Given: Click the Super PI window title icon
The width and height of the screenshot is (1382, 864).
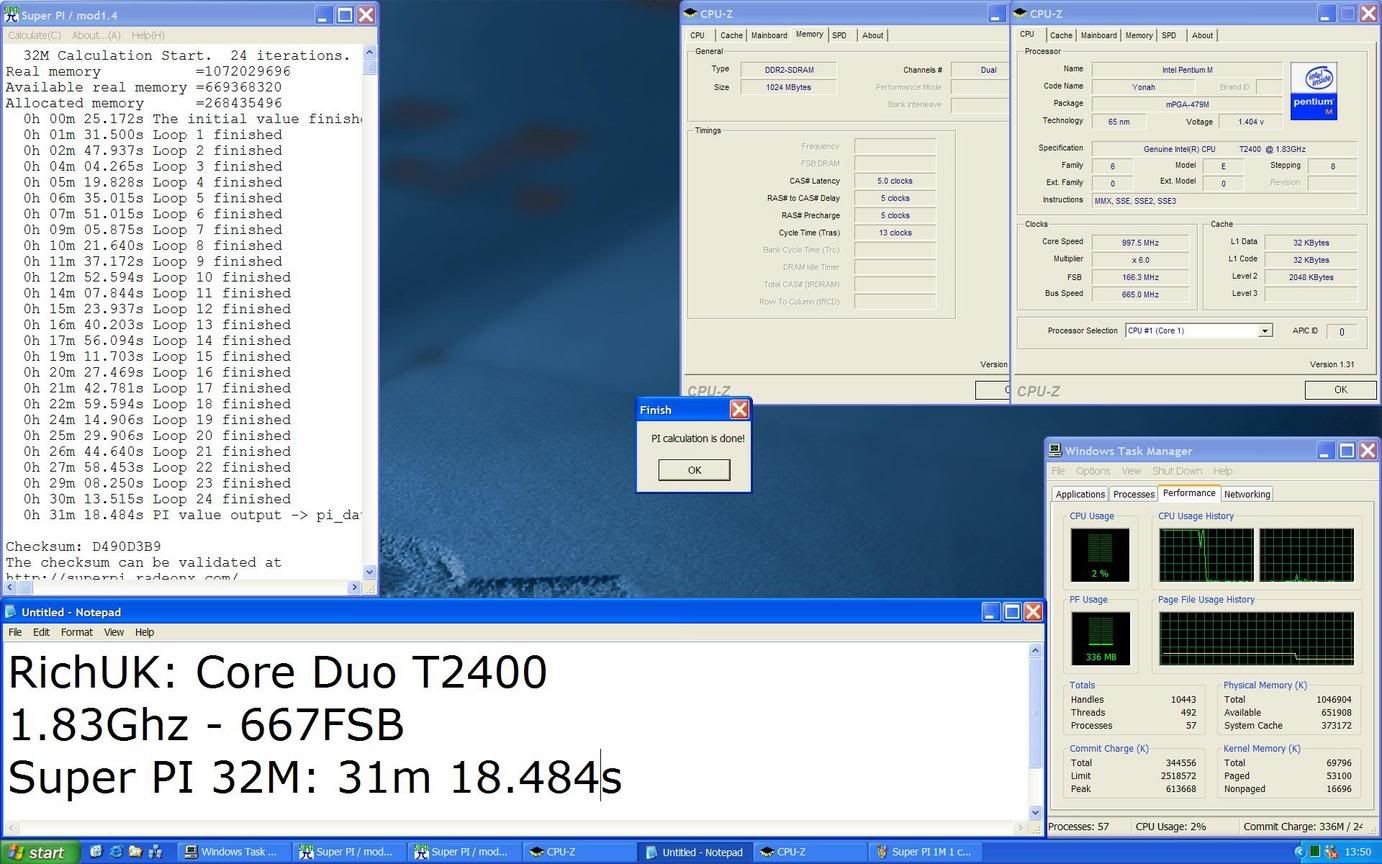Looking at the screenshot, I should coord(12,15).
